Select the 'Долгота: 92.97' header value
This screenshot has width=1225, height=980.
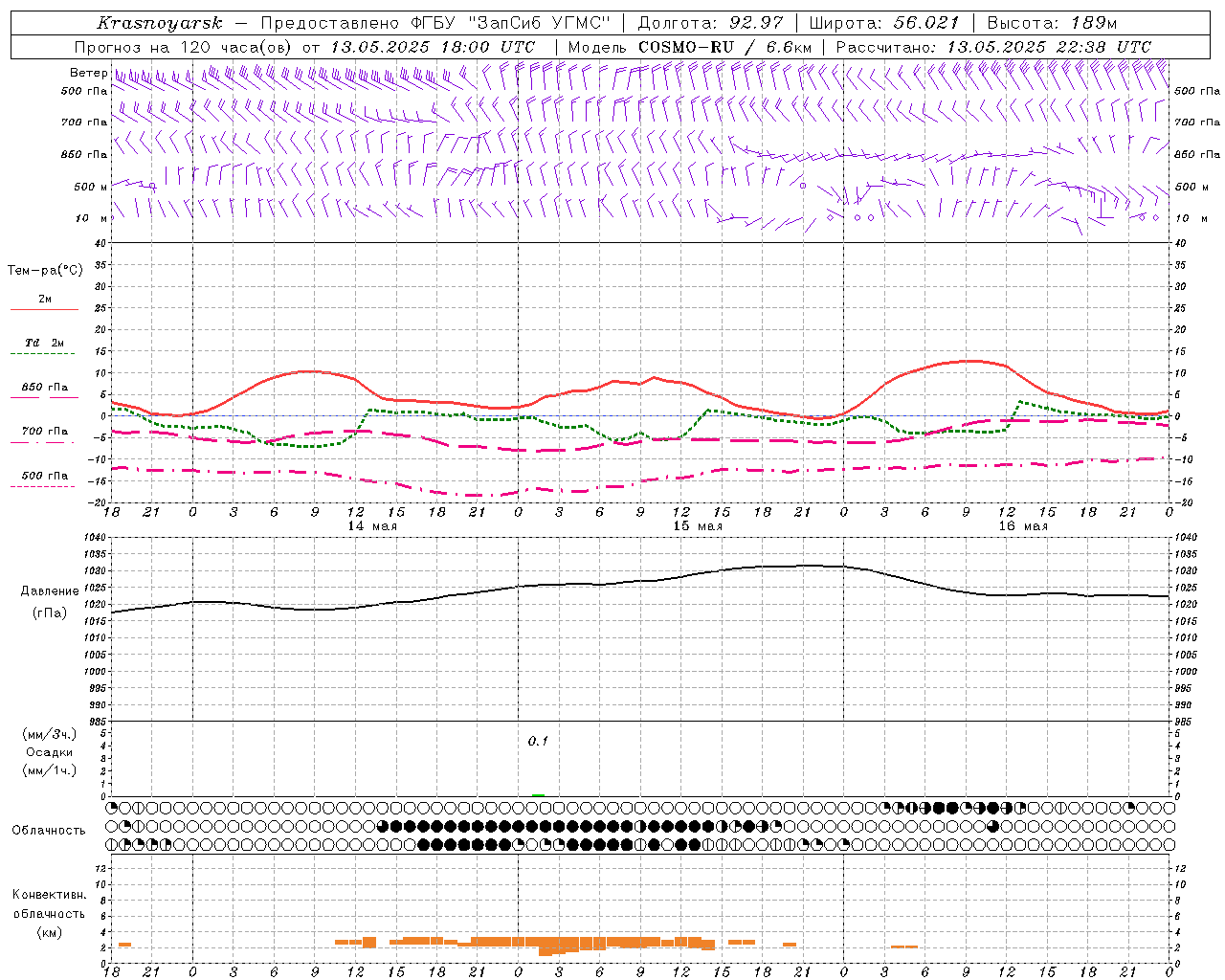710,23
